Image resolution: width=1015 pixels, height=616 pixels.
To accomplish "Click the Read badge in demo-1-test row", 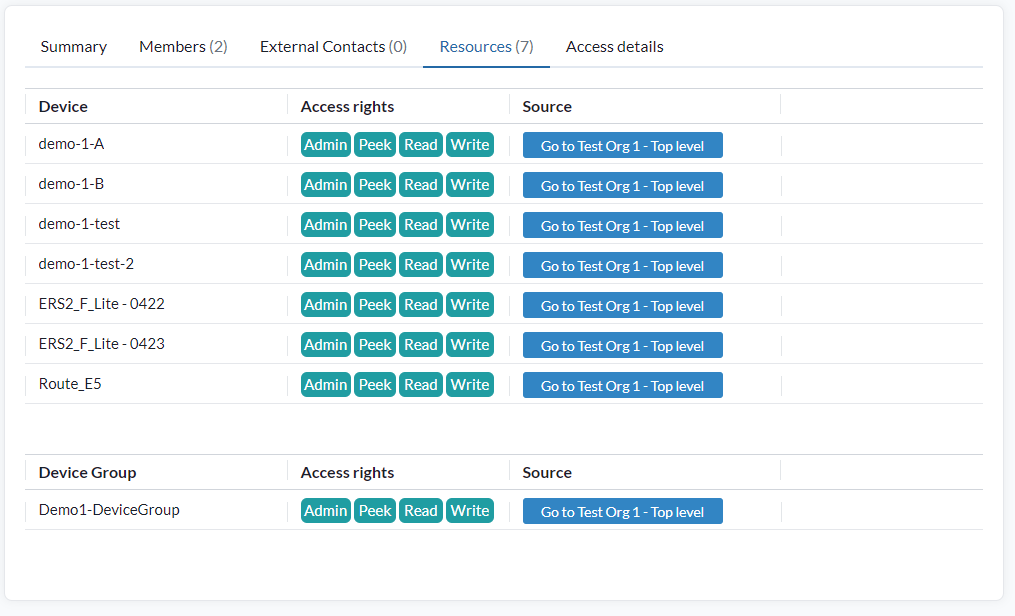I will pos(421,225).
